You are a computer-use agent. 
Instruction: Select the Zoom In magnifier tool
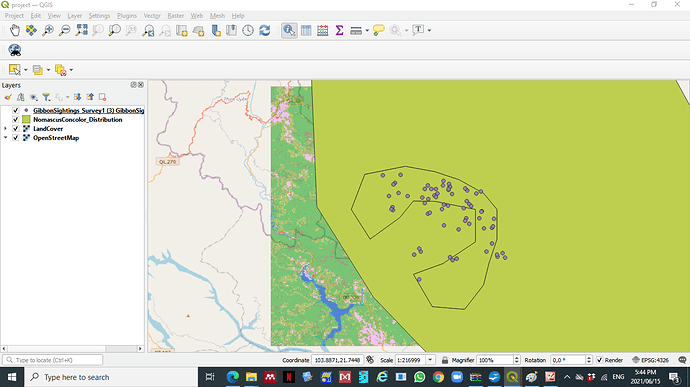tap(48, 30)
